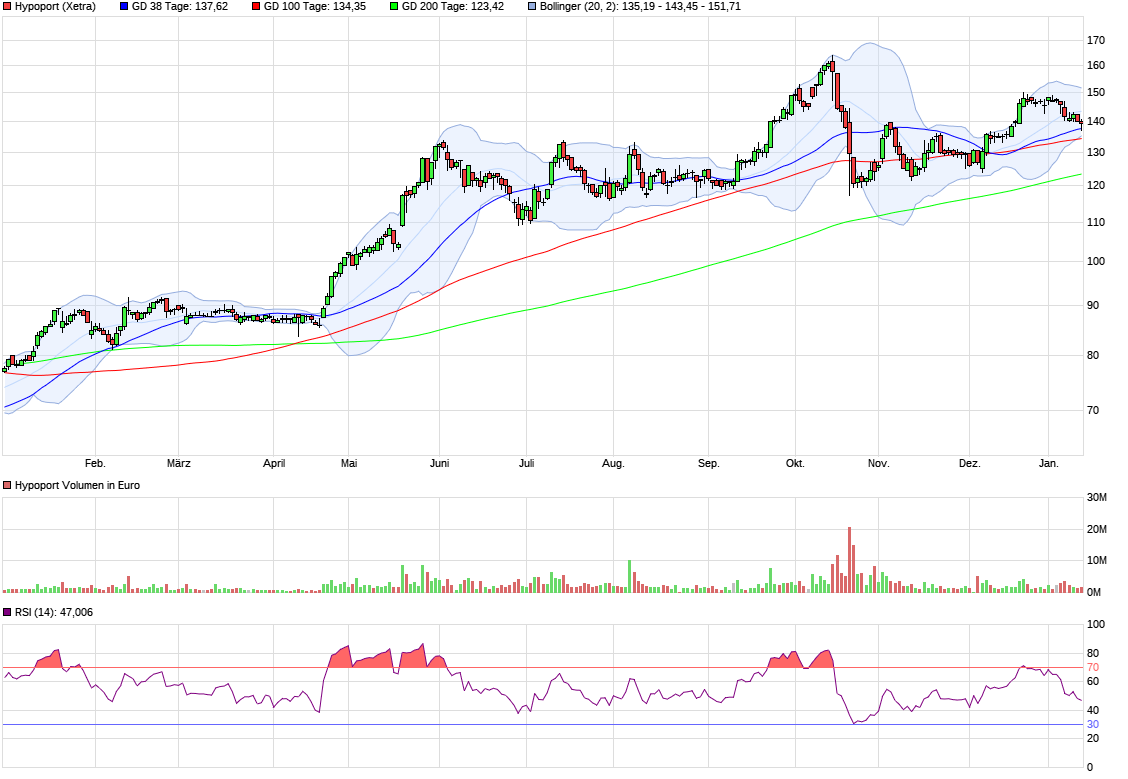Click the 160 price axis label
1128x779 pixels.
pos(1096,65)
